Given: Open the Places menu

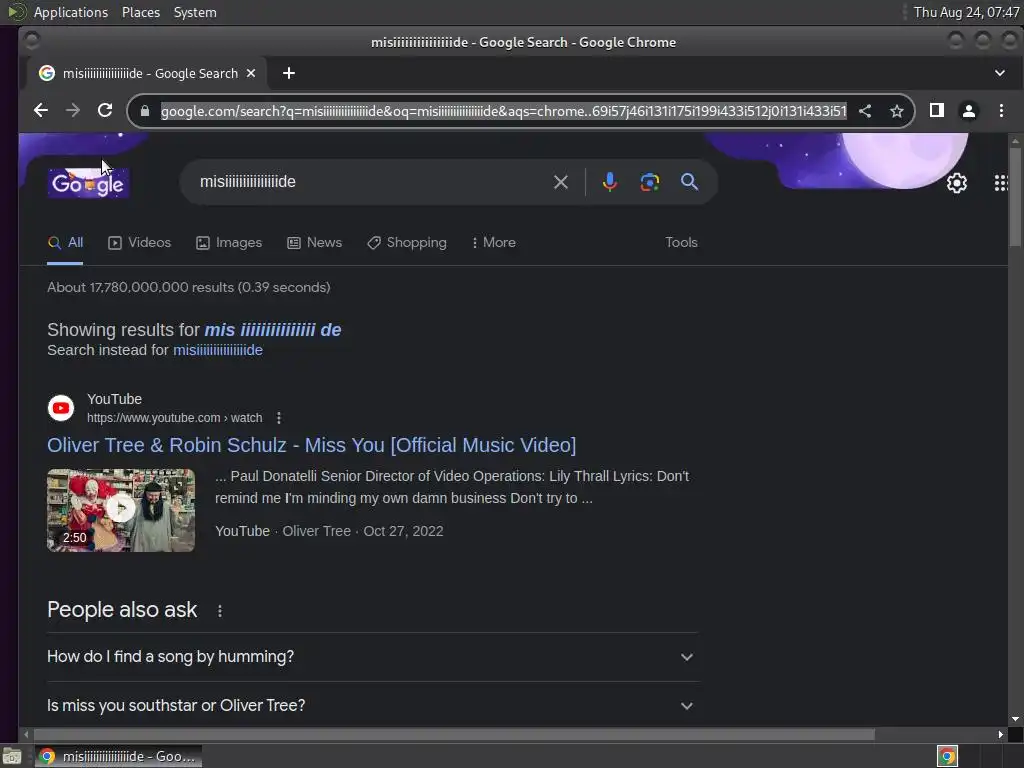Looking at the screenshot, I should coord(140,12).
